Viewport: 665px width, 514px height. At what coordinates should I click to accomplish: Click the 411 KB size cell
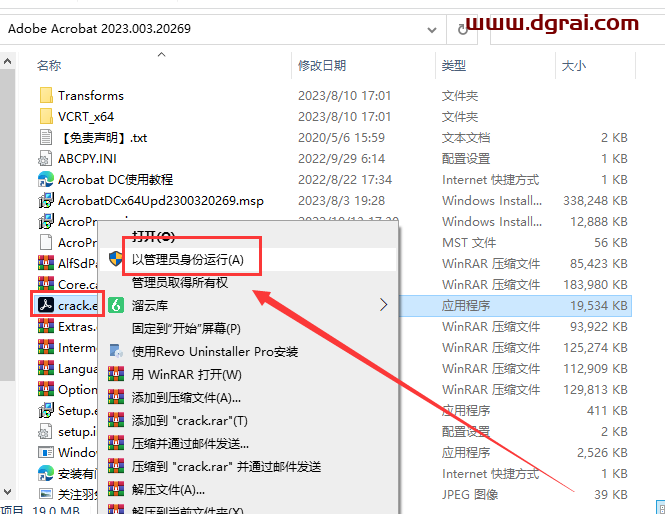tap(607, 411)
